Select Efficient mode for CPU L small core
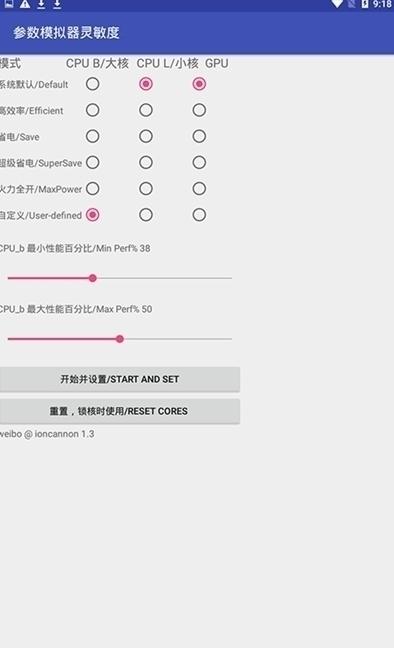This screenshot has height=648, width=394. pos(146,110)
